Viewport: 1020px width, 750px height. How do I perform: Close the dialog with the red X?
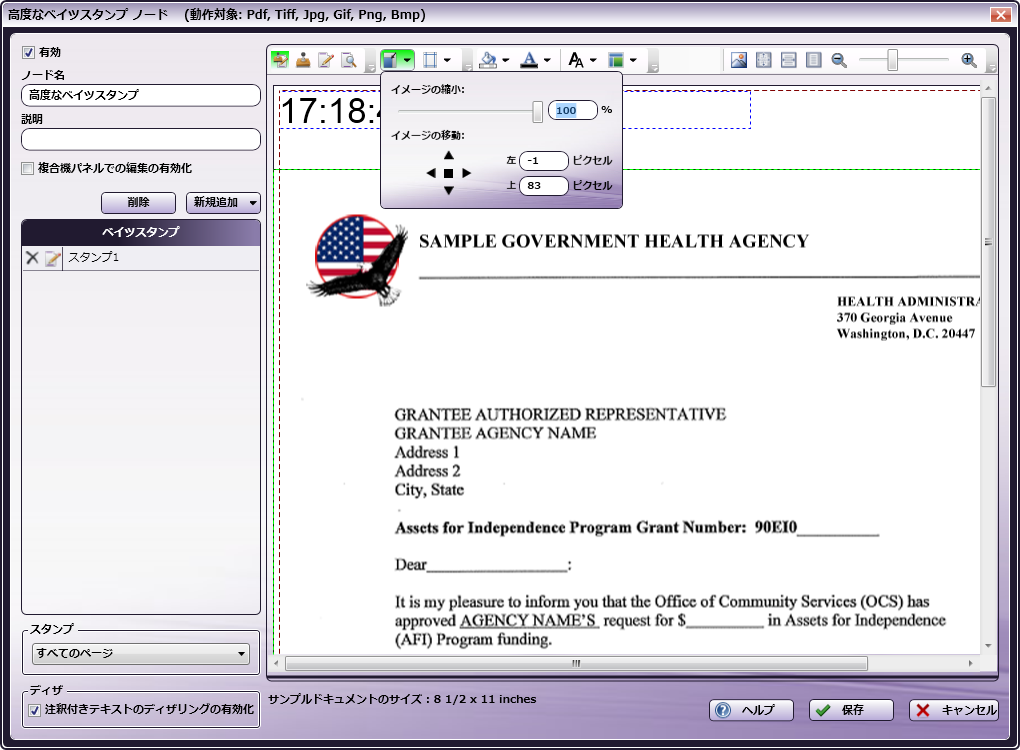pyautogui.click(x=1000, y=14)
